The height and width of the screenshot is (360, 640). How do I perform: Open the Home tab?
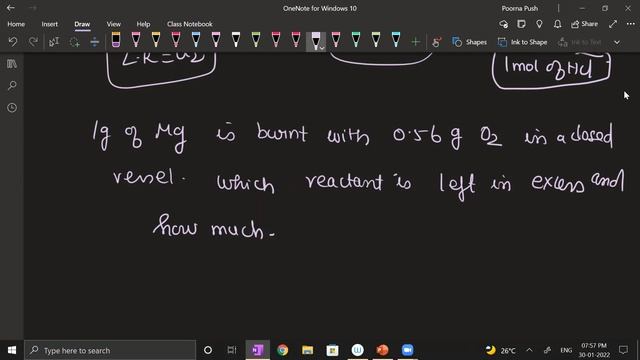16,24
